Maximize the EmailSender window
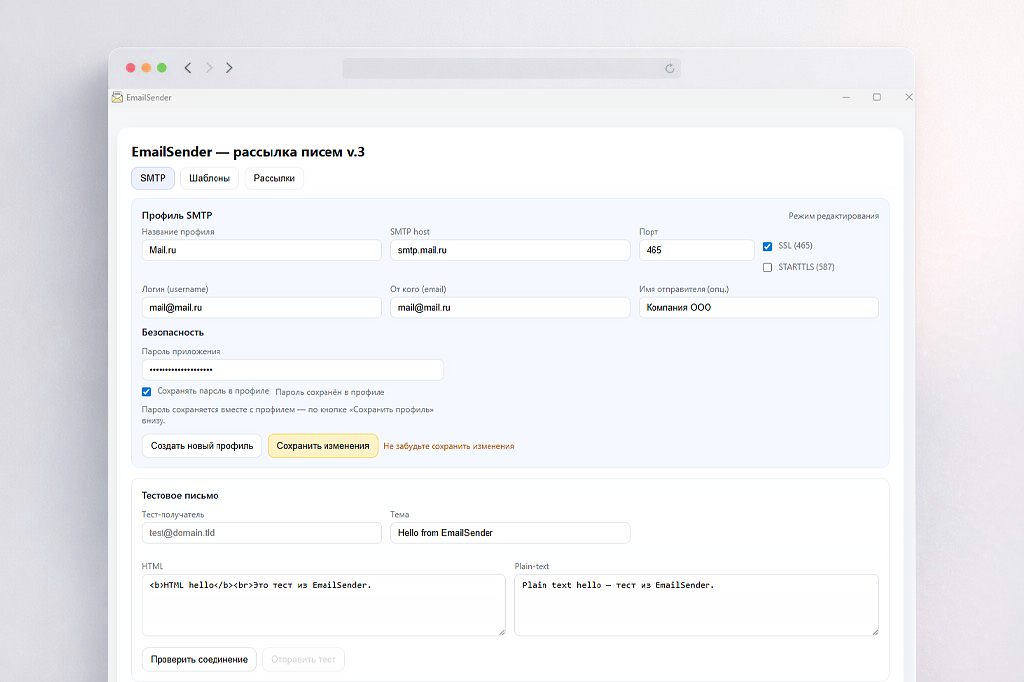The image size is (1024, 682). (877, 97)
